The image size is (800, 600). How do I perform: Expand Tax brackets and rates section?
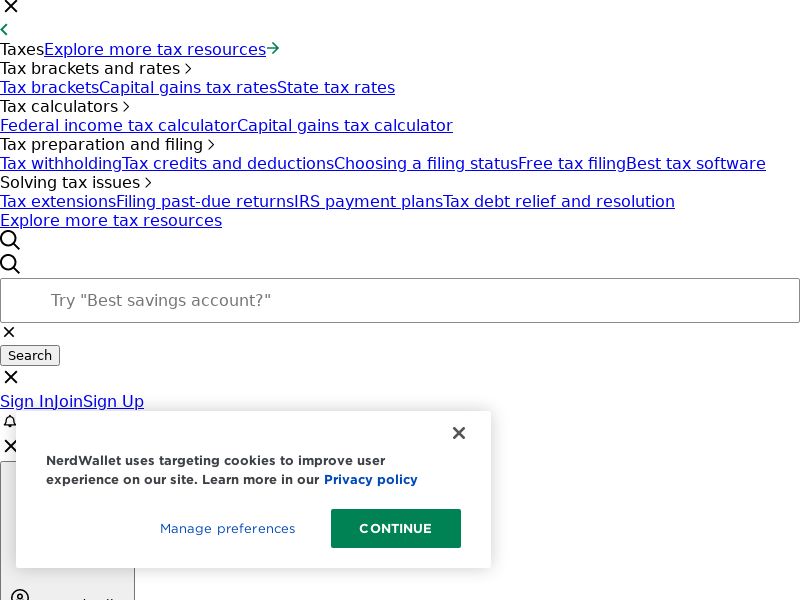click(95, 68)
